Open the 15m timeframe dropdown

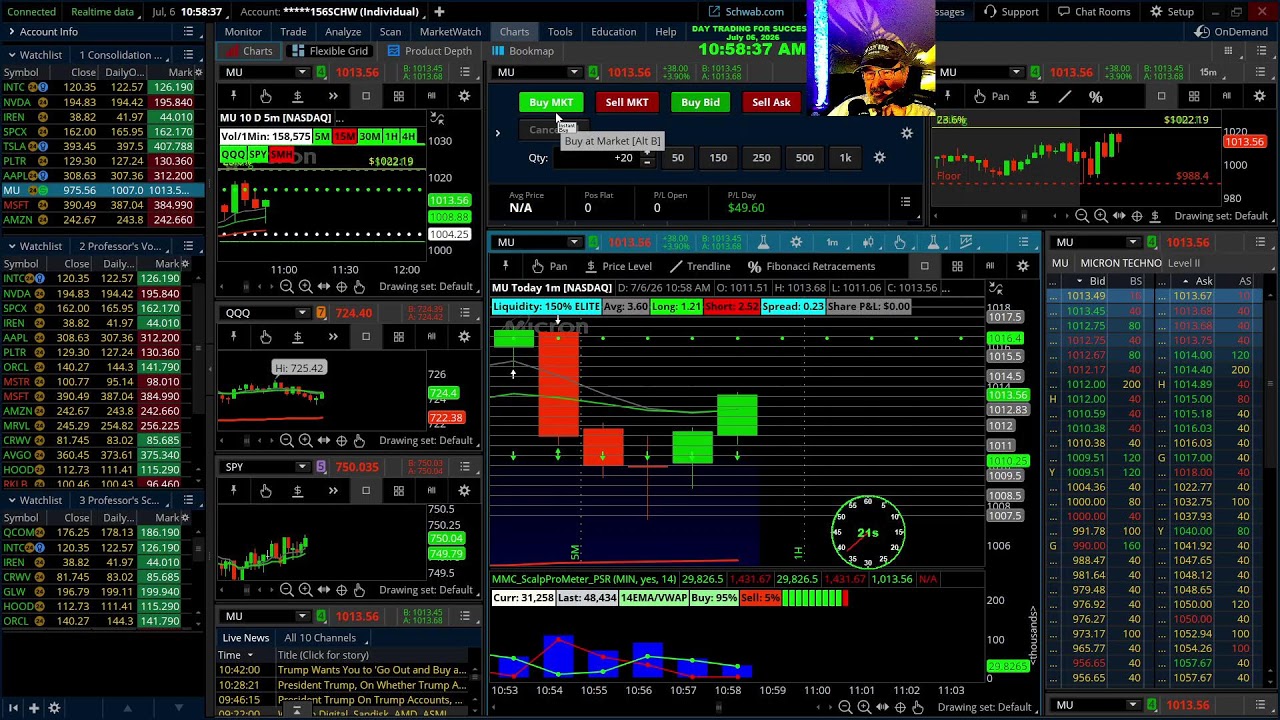pos(1208,72)
